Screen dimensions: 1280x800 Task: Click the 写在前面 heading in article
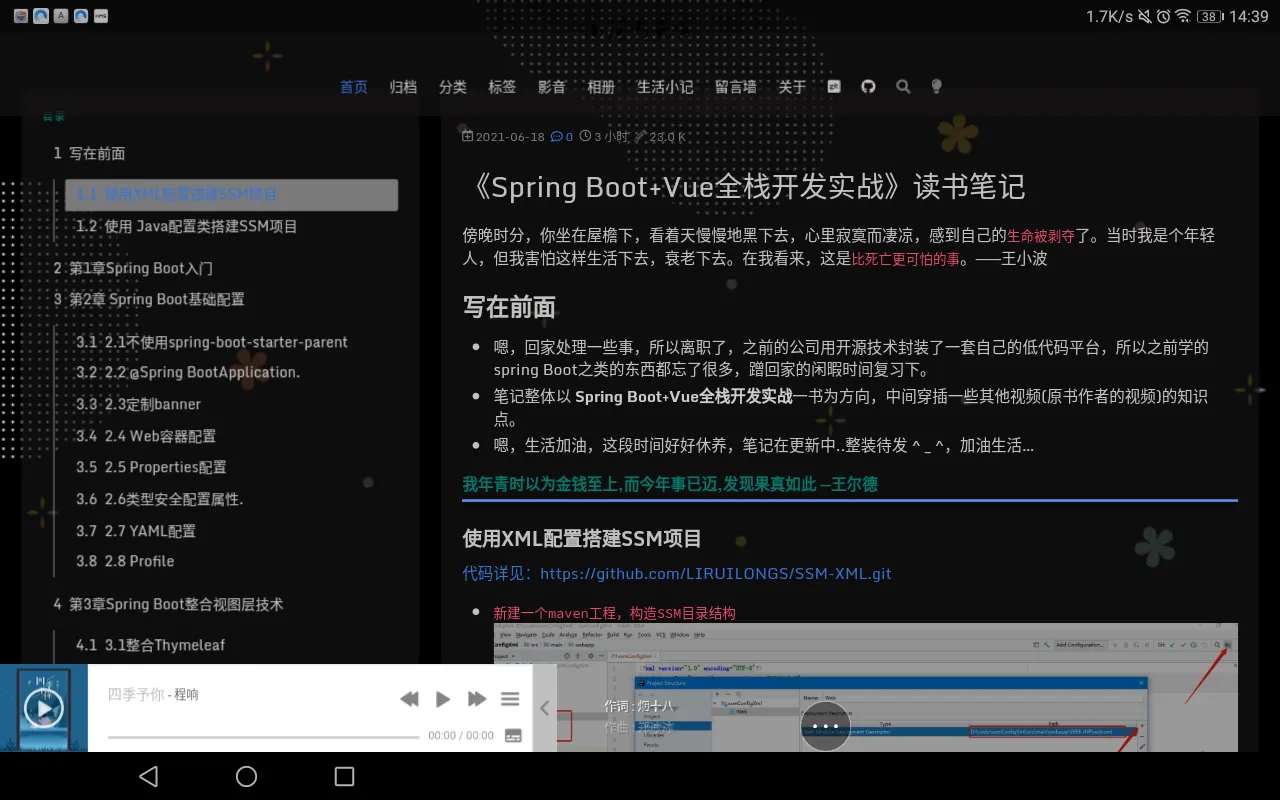click(x=509, y=307)
